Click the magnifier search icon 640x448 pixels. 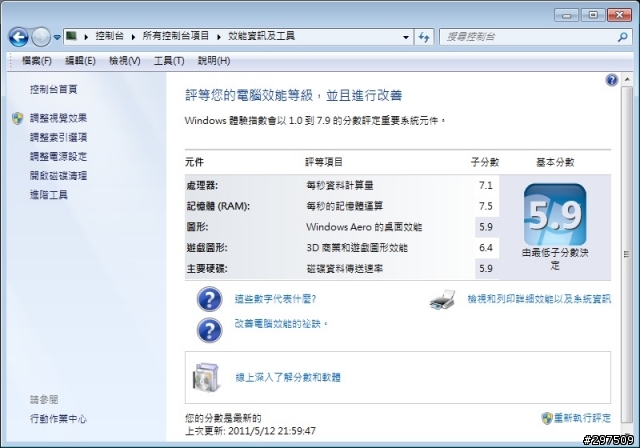point(623,37)
